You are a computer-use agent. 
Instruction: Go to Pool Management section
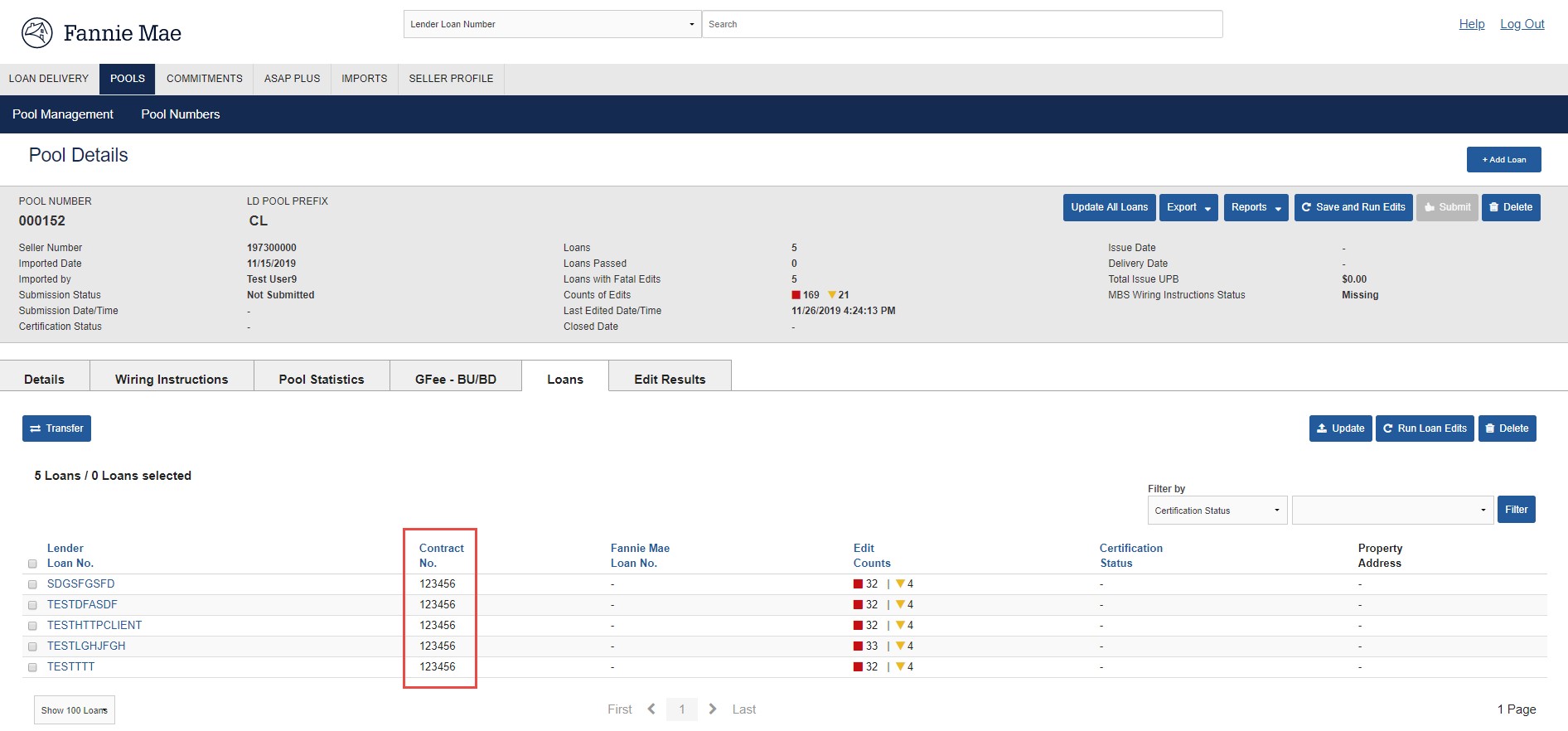pyautogui.click(x=63, y=114)
